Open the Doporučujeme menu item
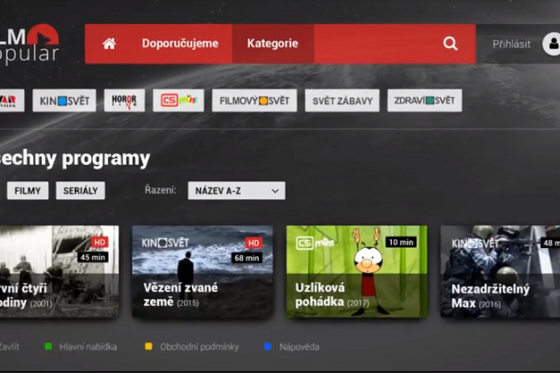This screenshot has height=373, width=560. (x=180, y=44)
